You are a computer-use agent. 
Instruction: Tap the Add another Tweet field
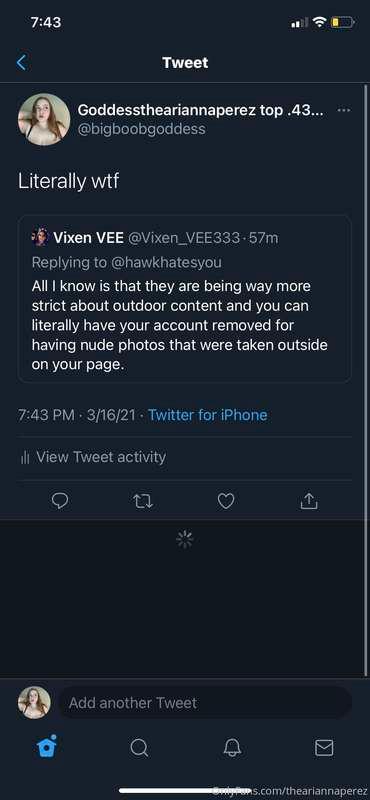pos(205,703)
